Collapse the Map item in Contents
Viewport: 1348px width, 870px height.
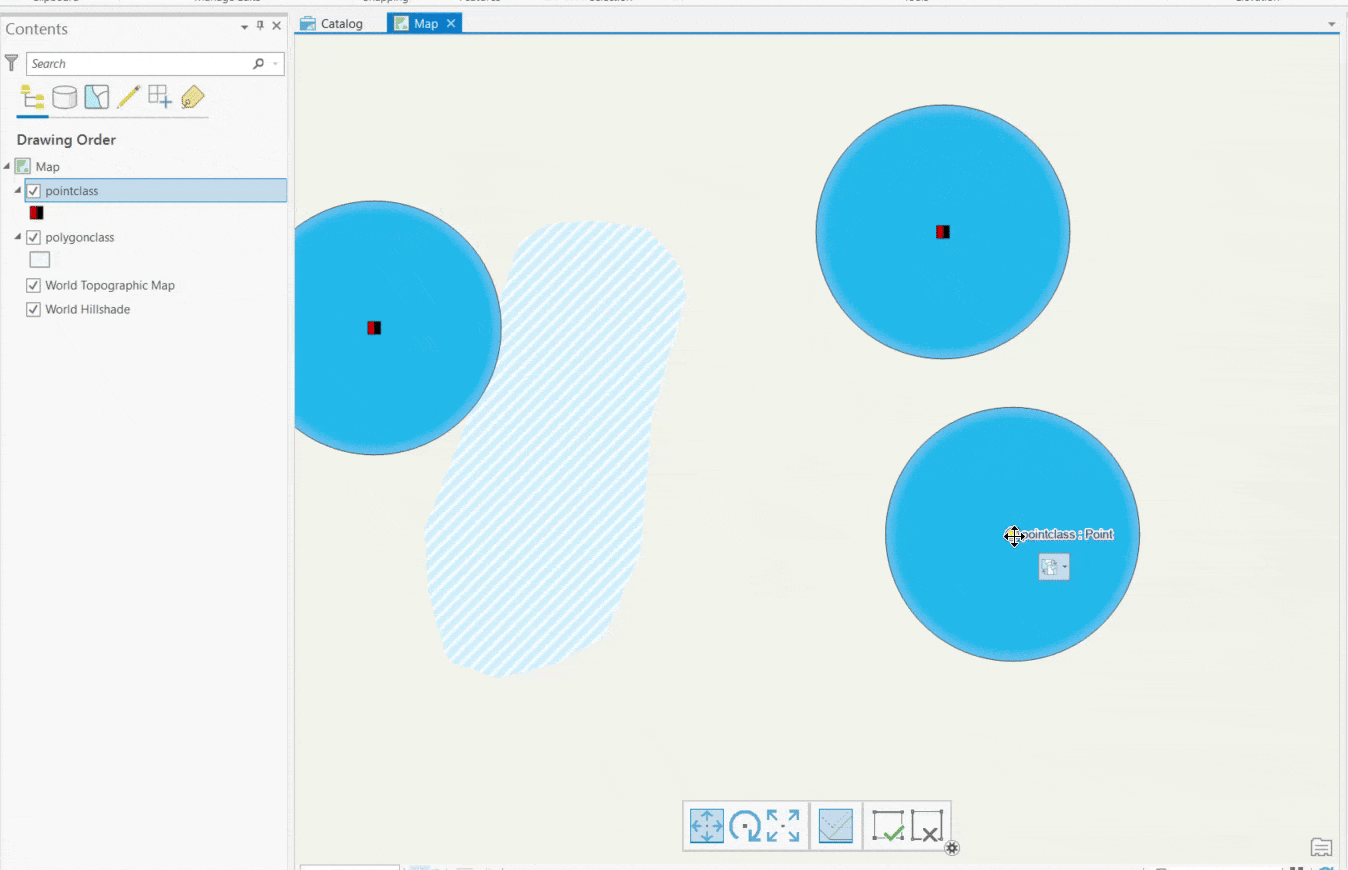[x=6, y=166]
